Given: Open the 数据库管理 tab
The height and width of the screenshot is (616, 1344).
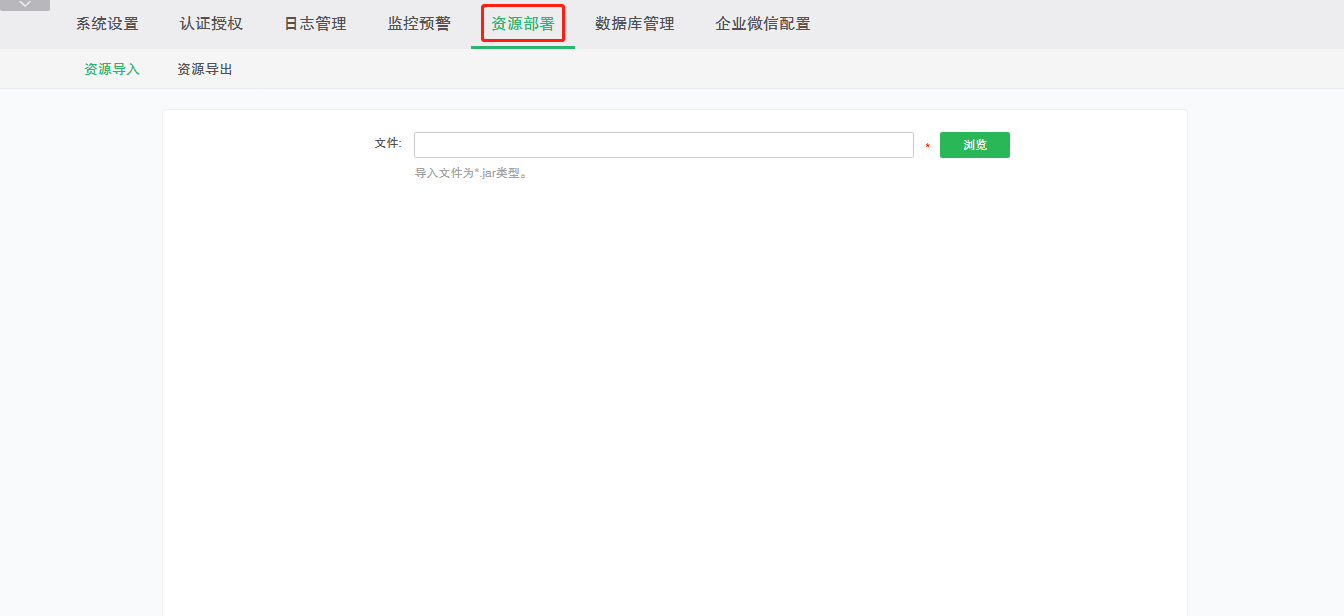Looking at the screenshot, I should click(634, 24).
